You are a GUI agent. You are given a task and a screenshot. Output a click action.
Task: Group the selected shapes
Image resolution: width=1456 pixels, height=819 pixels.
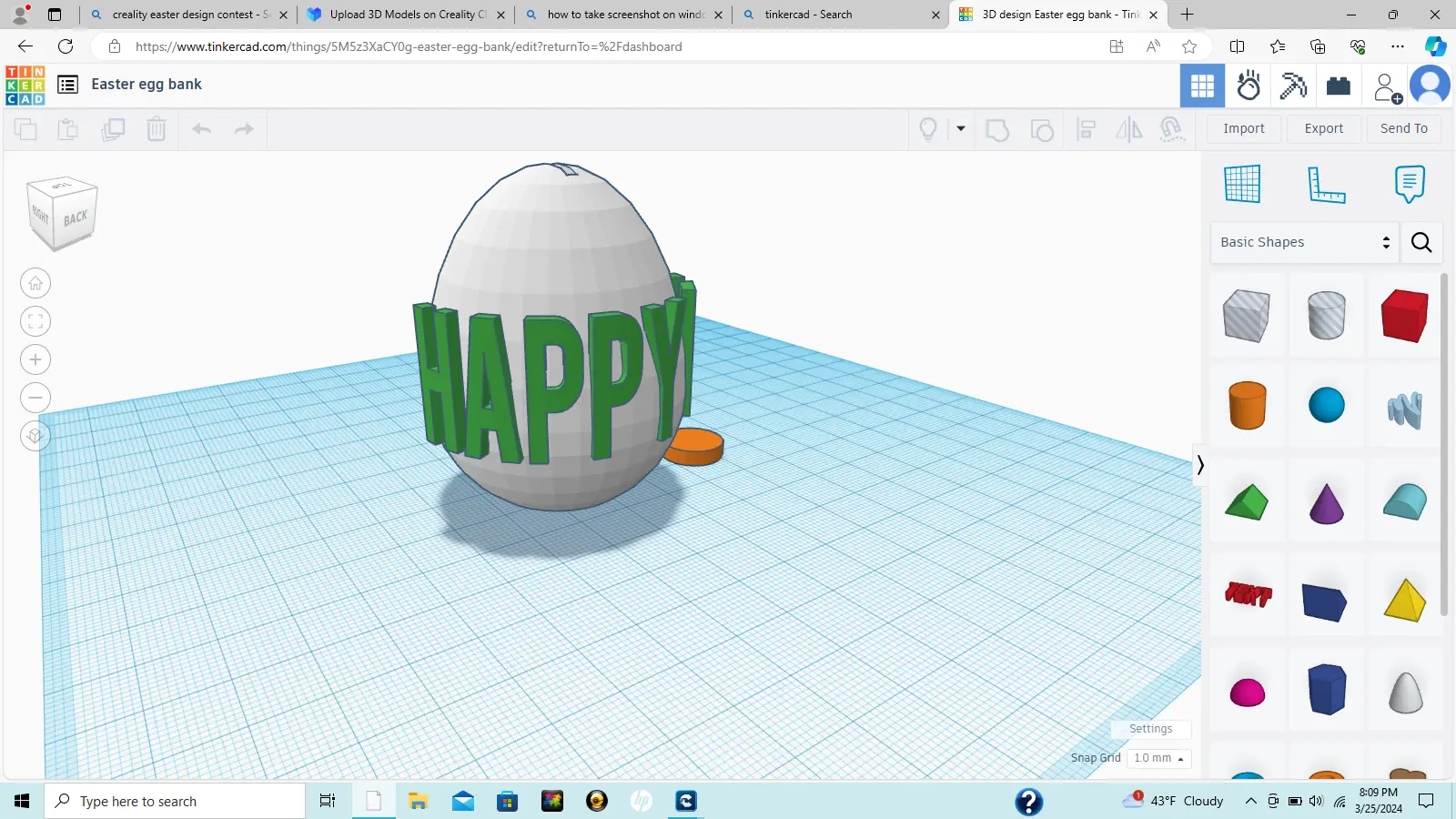(x=997, y=128)
